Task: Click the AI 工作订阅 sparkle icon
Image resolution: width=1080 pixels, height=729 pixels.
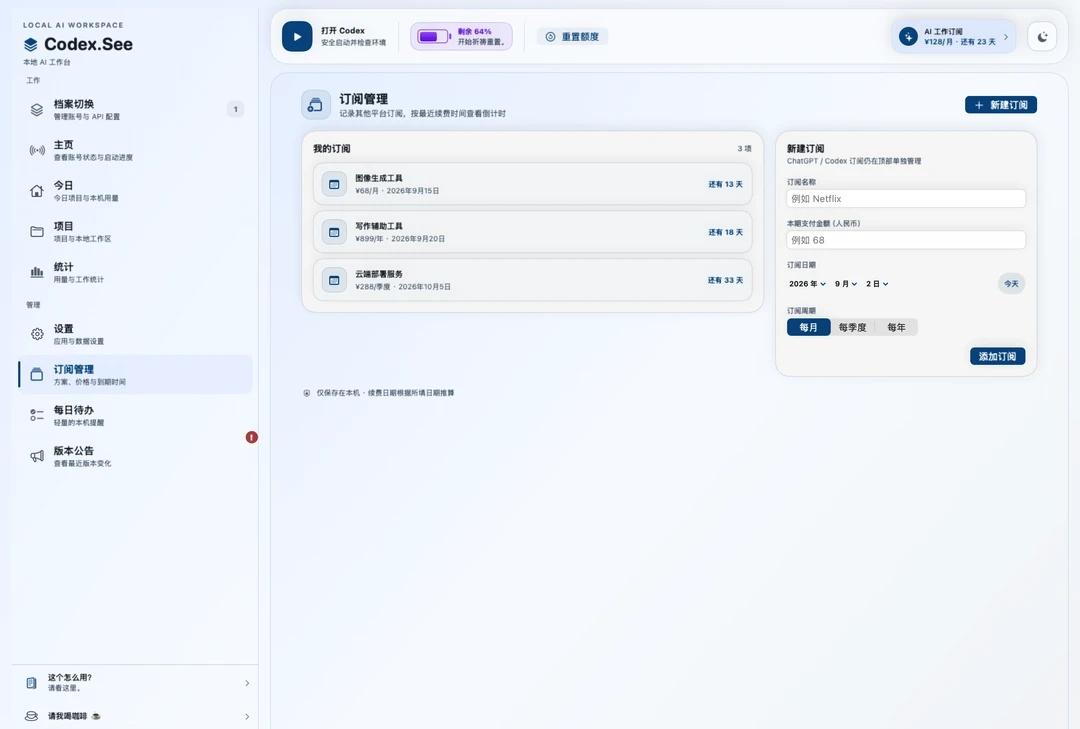Action: pos(908,37)
